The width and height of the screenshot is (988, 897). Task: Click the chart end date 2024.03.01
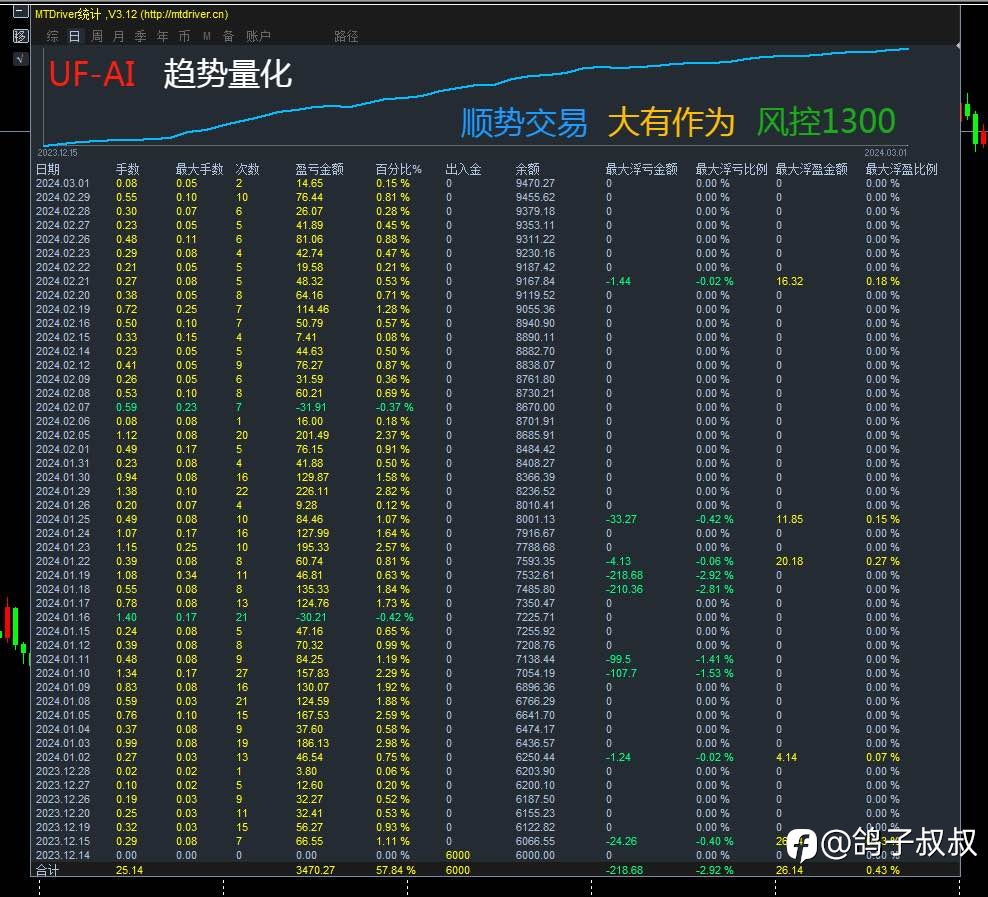click(x=886, y=152)
